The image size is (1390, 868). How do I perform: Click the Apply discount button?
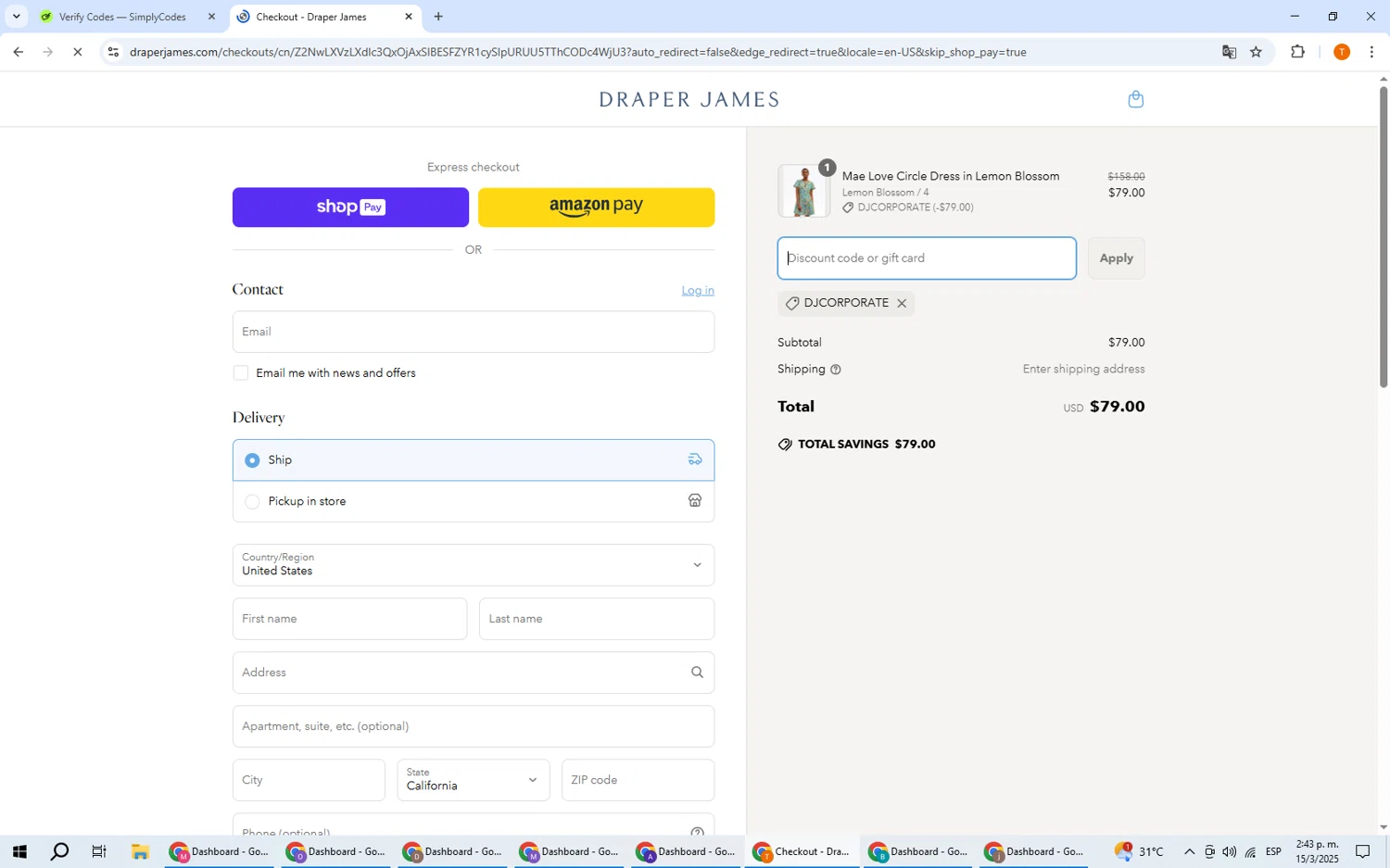(x=1117, y=258)
